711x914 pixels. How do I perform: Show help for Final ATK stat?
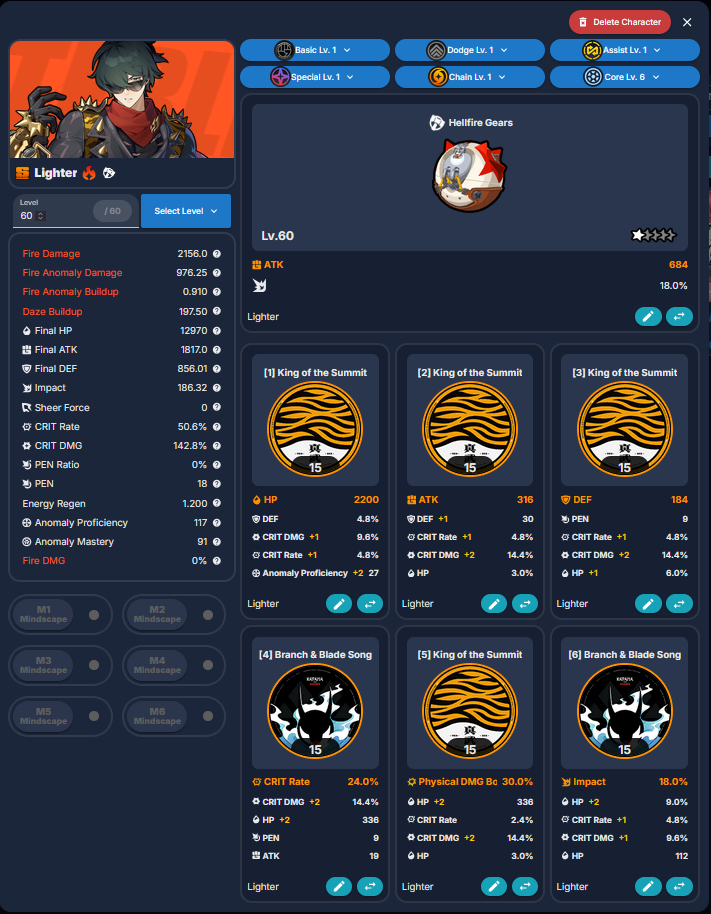click(x=217, y=350)
